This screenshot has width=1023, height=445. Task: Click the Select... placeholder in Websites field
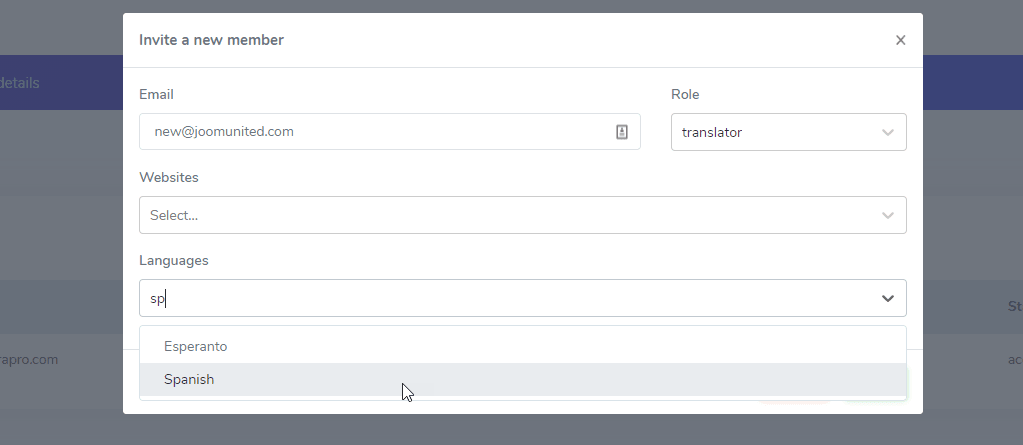[174, 215]
